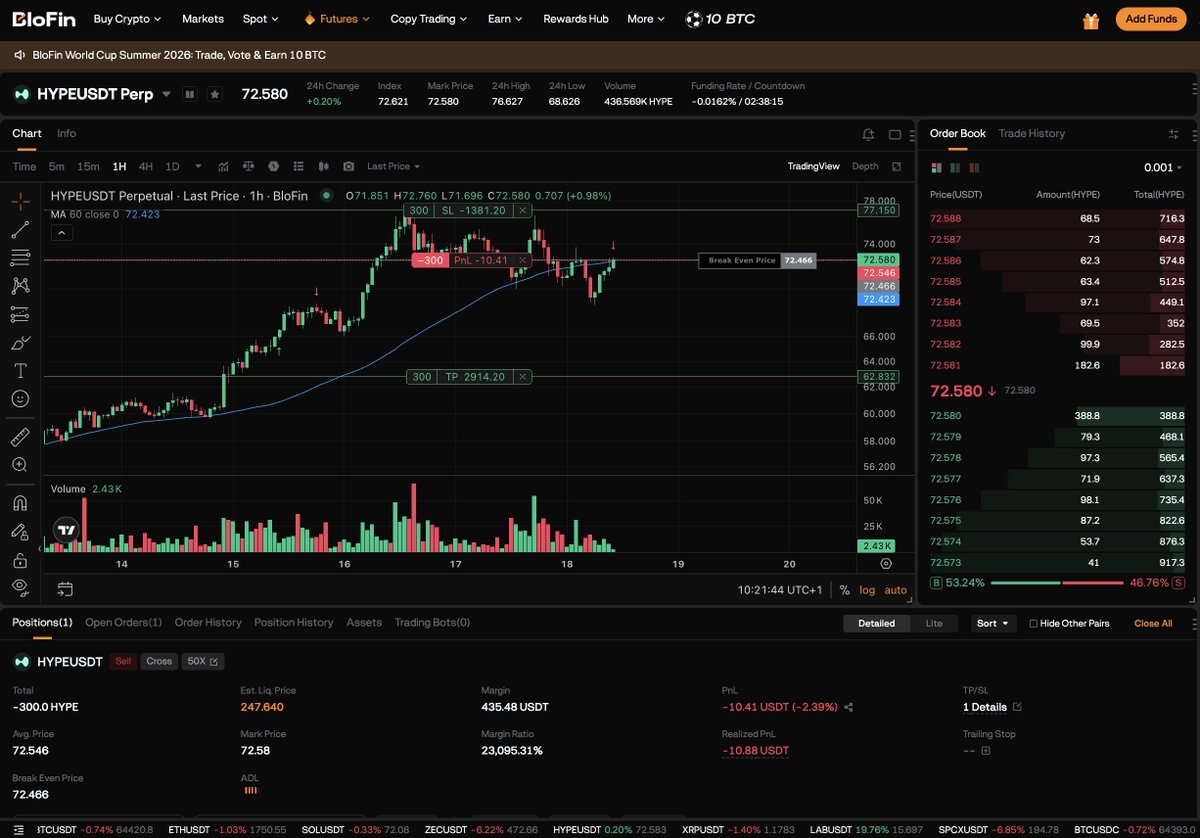Edit the 50X leverage setting
This screenshot has height=838, width=1200.
coord(203,661)
